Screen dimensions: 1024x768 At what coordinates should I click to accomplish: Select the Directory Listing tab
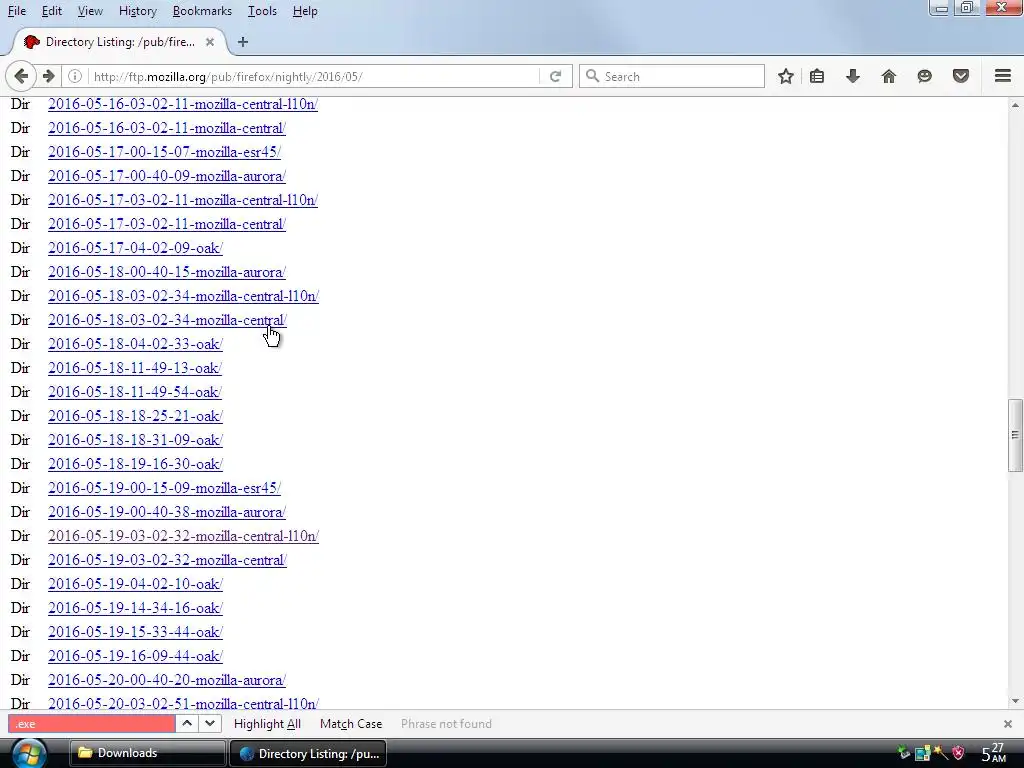120,42
